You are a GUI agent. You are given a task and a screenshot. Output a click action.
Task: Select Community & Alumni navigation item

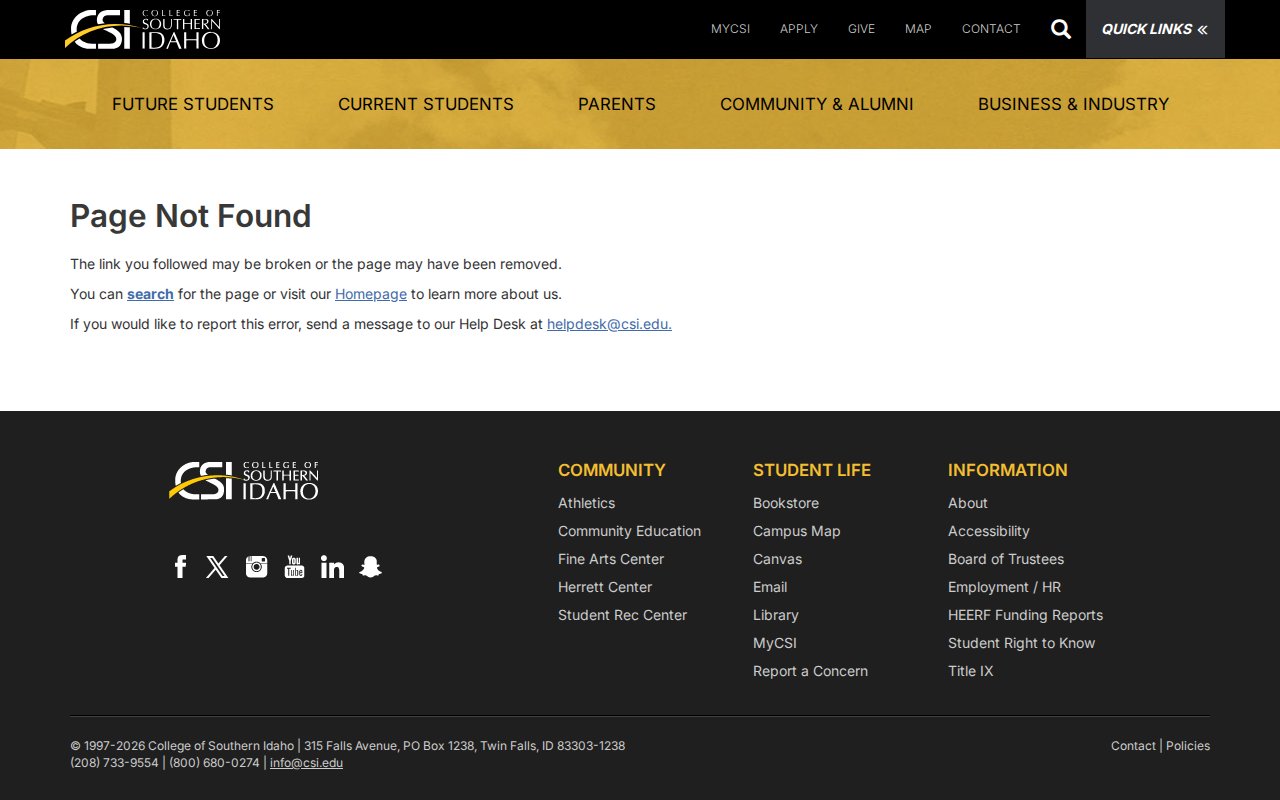pyautogui.click(x=816, y=104)
